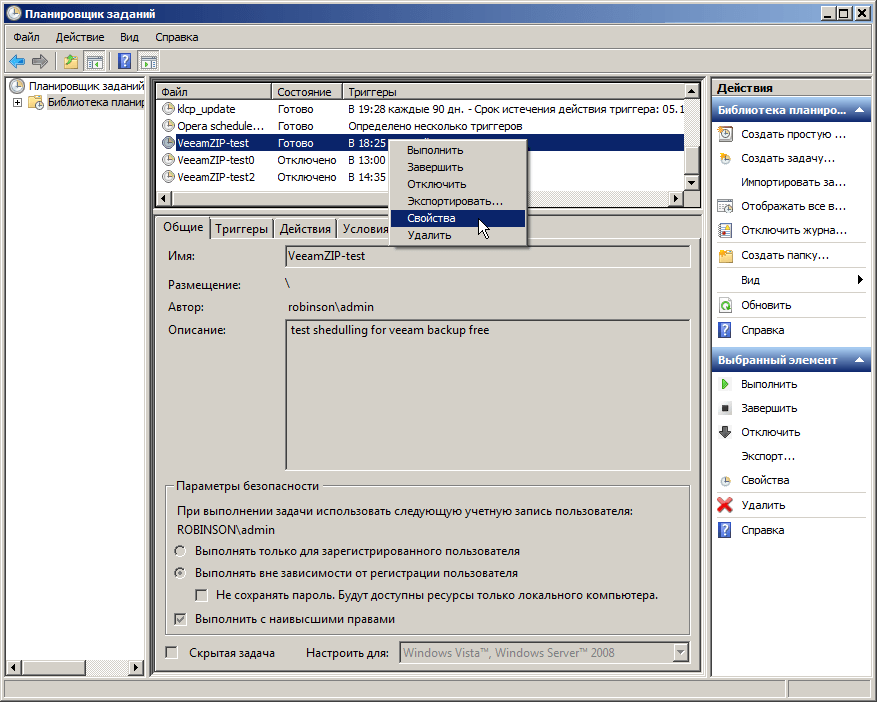Select the 'klcp_update' task row
This screenshot has width=877, height=702.
(206, 109)
